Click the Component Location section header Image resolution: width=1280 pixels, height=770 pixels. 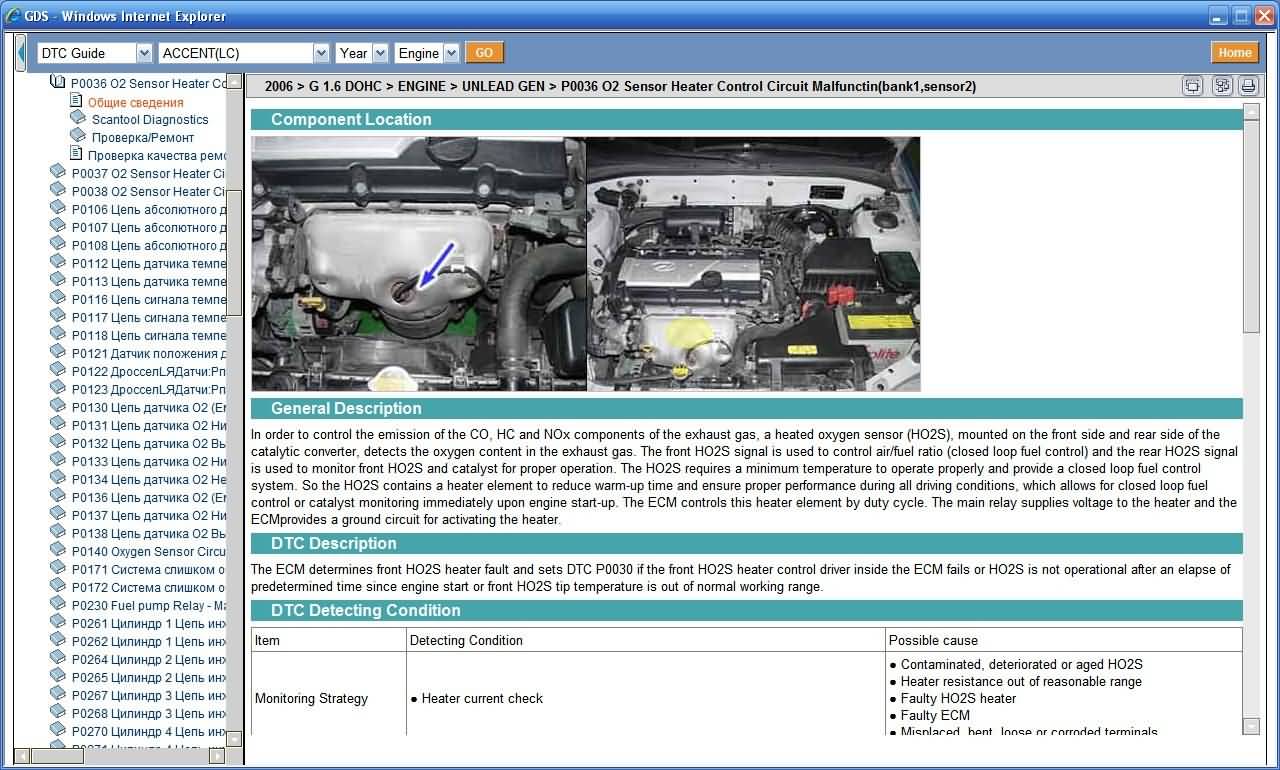pyautogui.click(x=747, y=119)
